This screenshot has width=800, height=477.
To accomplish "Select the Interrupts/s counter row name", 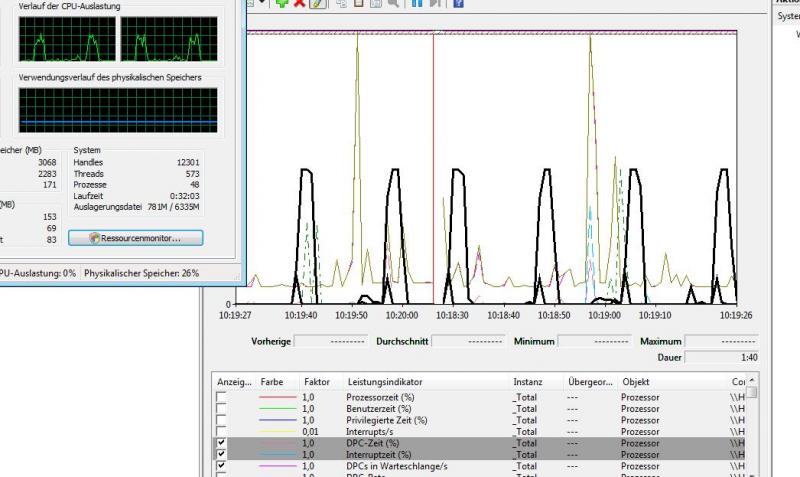I will point(369,432).
